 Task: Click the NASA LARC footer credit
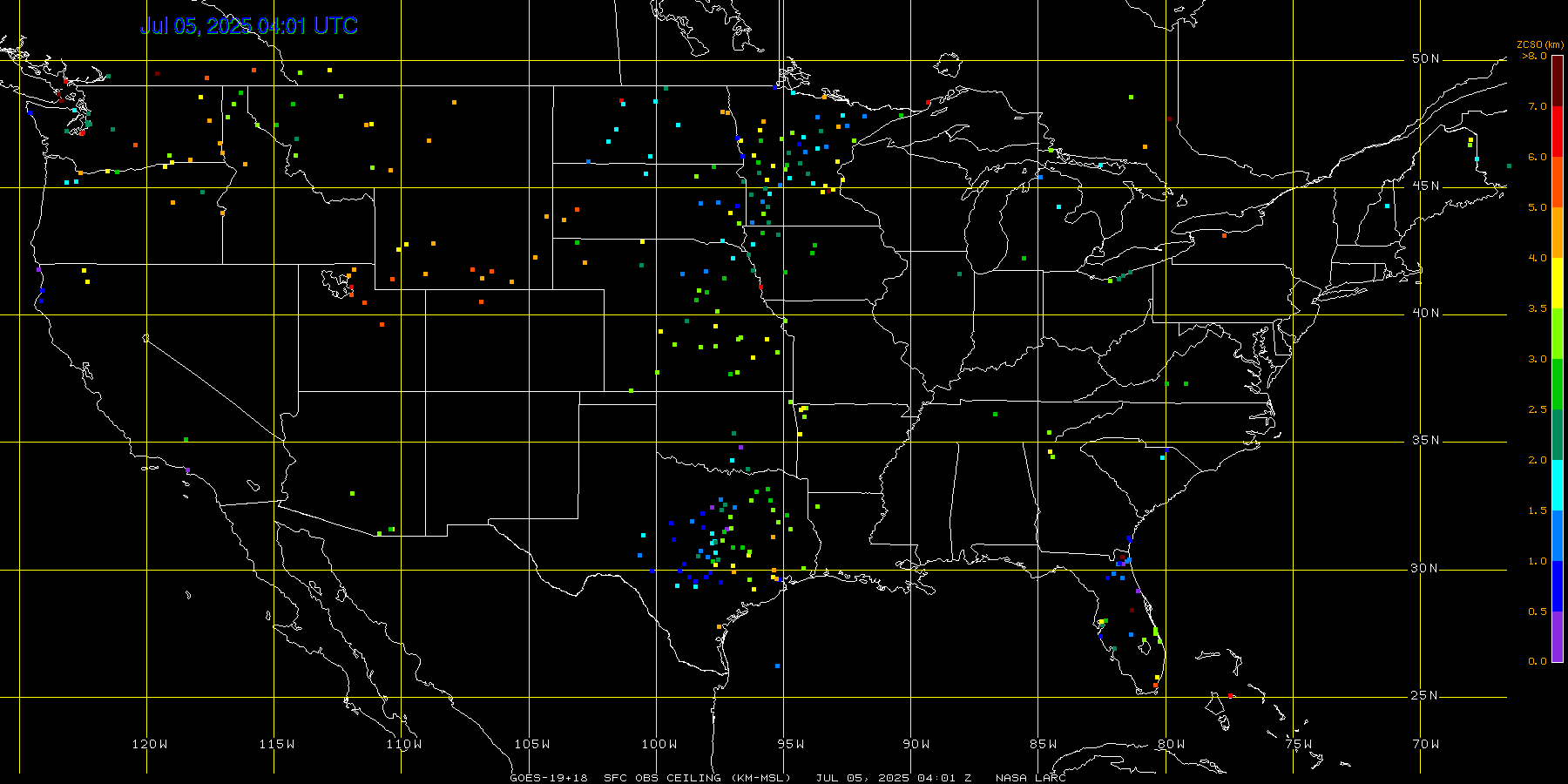pos(1031,778)
